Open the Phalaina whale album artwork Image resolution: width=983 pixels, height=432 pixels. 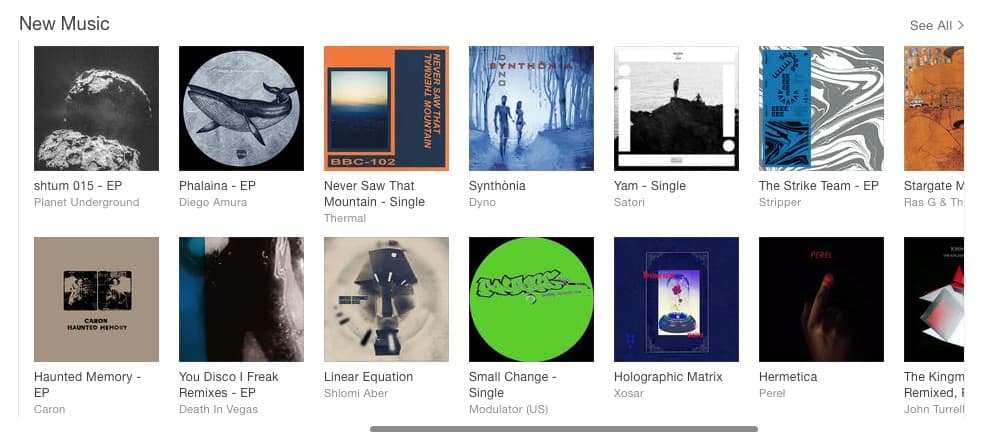click(x=241, y=108)
